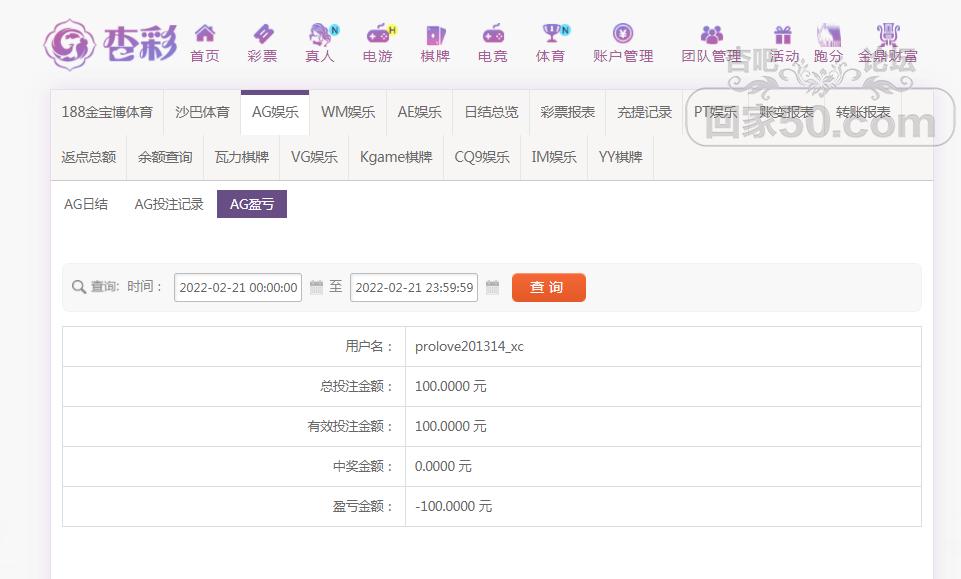Click the magnifier search icon beside 查询

tap(78, 287)
